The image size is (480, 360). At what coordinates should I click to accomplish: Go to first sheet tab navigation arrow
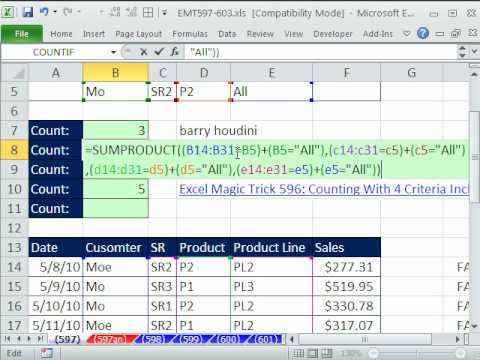pos(7,339)
